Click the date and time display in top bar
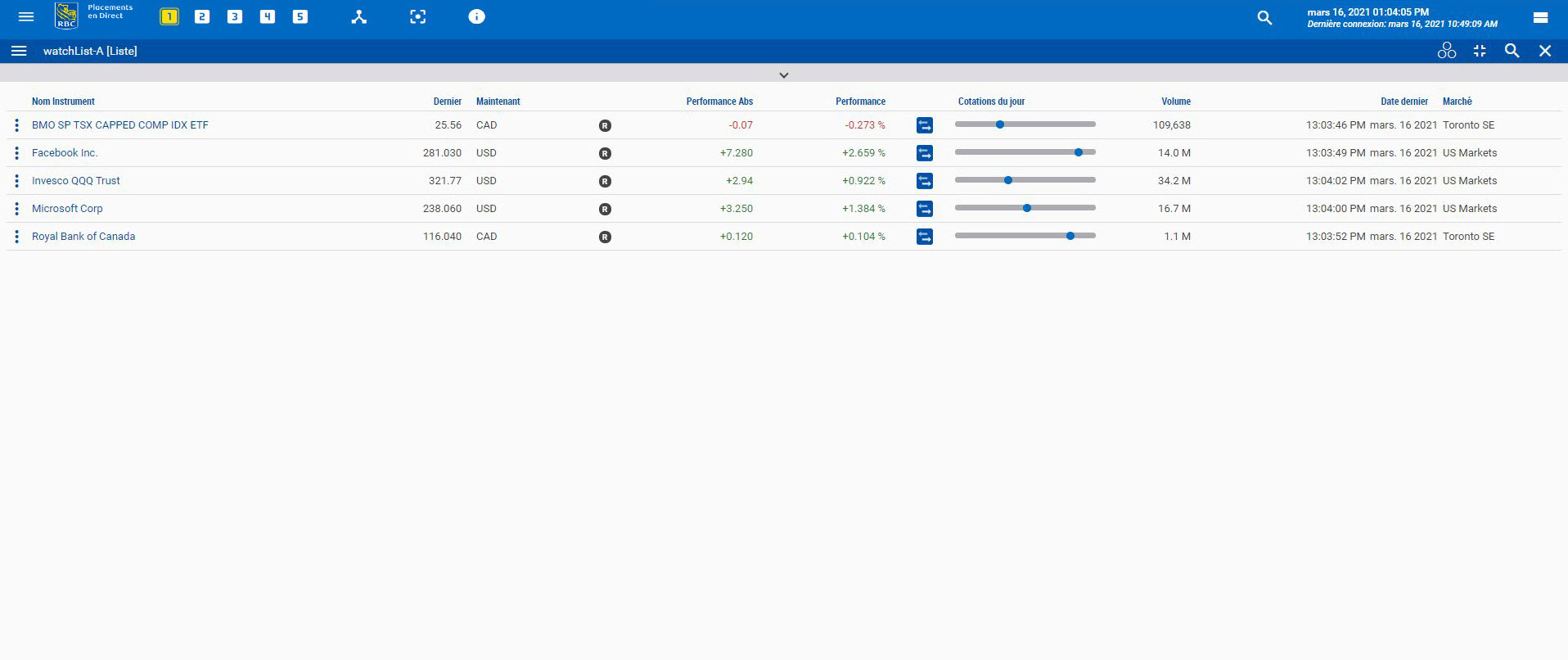Viewport: 1568px width, 660px height. 1402,18
